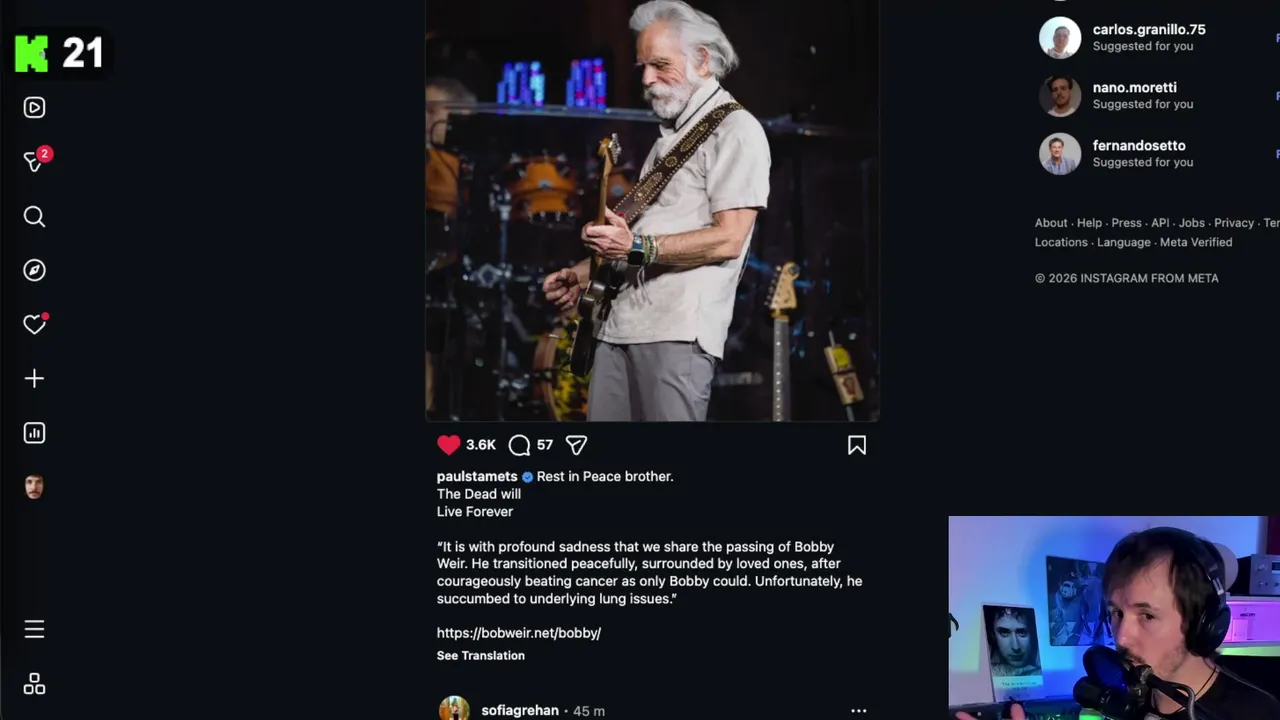This screenshot has height=720, width=1280.
Task: Open more options on sofiagrehan's post
Action: coord(858,711)
